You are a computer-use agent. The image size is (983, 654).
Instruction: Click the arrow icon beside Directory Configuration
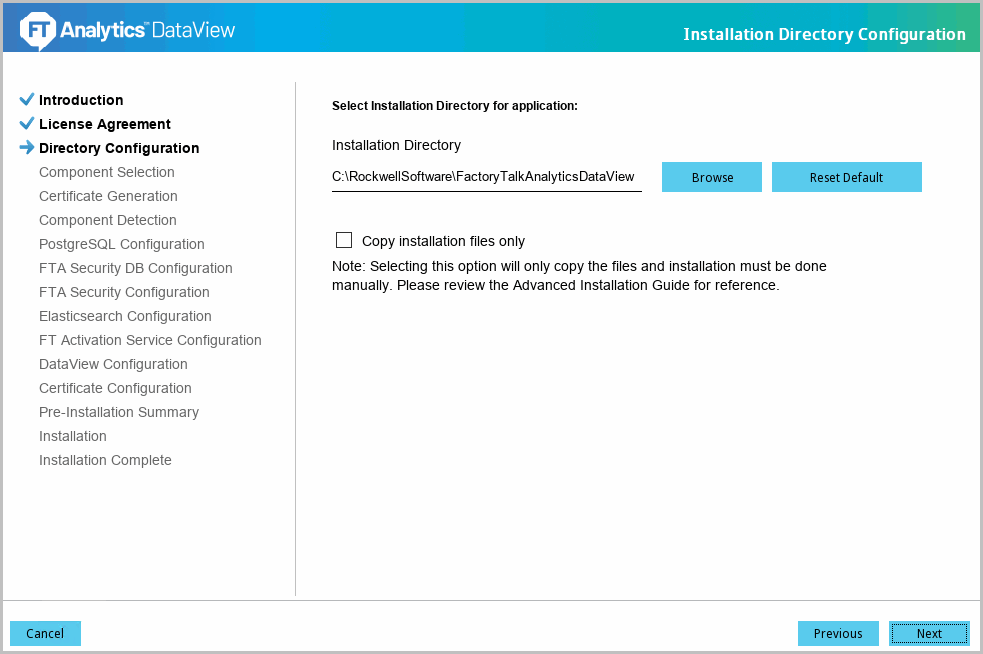(27, 147)
